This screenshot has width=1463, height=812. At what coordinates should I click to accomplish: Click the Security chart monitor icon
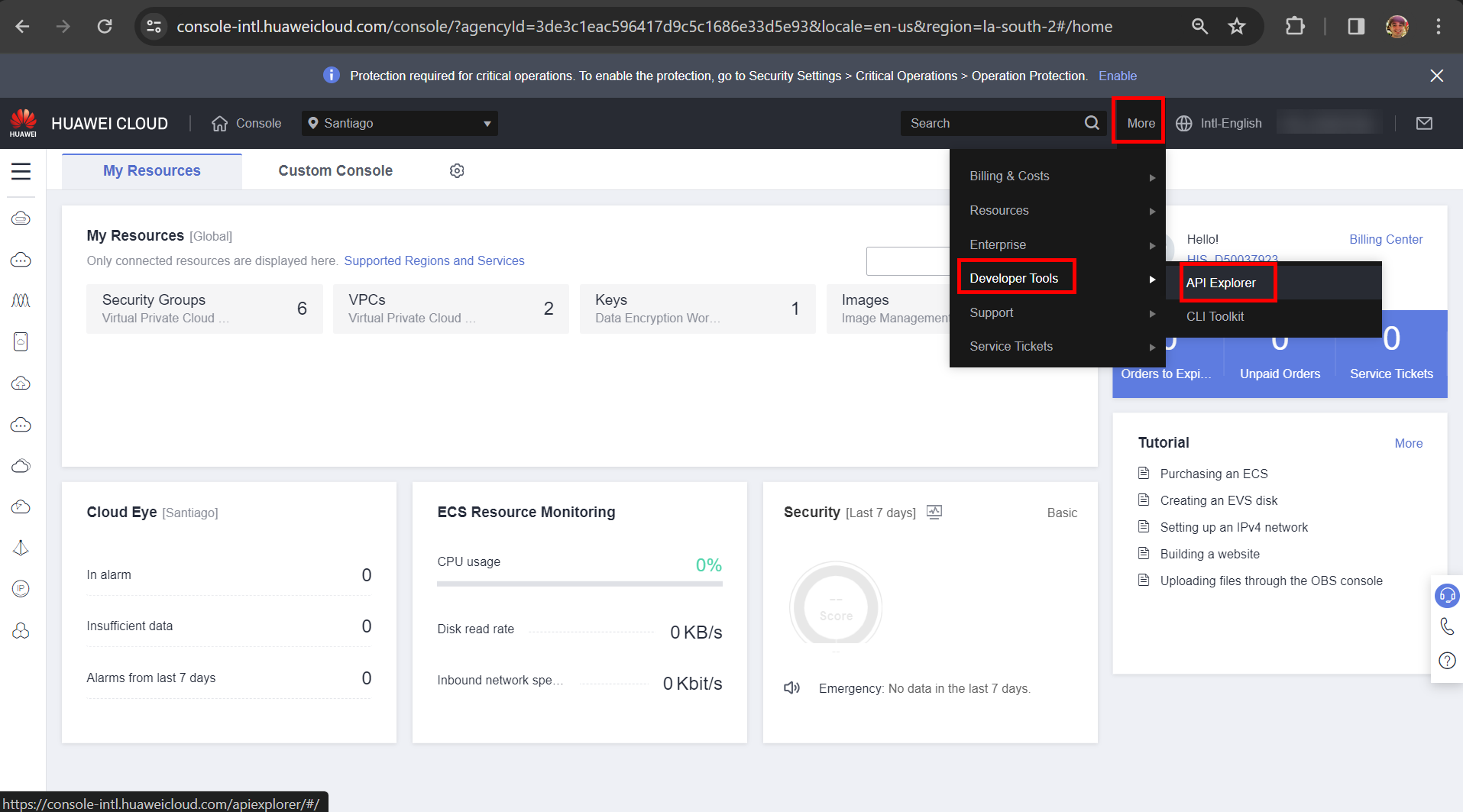(x=934, y=512)
